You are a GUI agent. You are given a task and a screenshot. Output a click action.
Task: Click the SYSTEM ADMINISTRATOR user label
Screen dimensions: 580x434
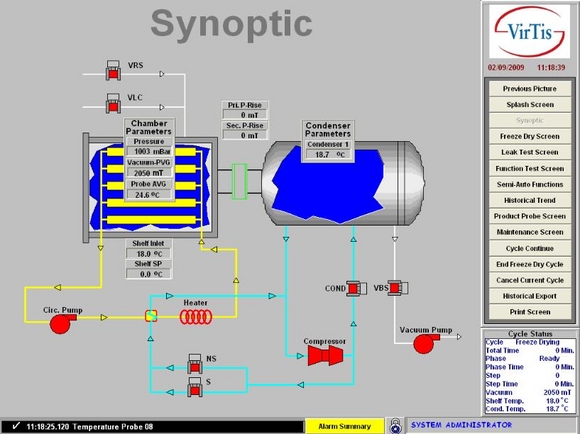pyautogui.click(x=462, y=425)
